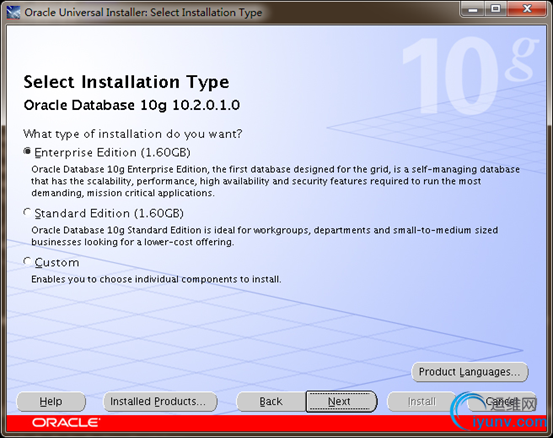
Task: Click the Oracle installer title bar icon
Action: (13, 12)
